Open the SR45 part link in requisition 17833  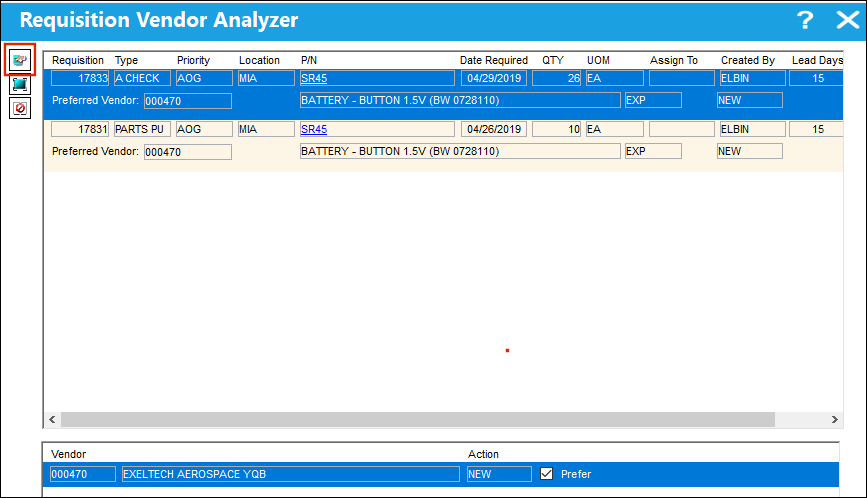pos(314,78)
